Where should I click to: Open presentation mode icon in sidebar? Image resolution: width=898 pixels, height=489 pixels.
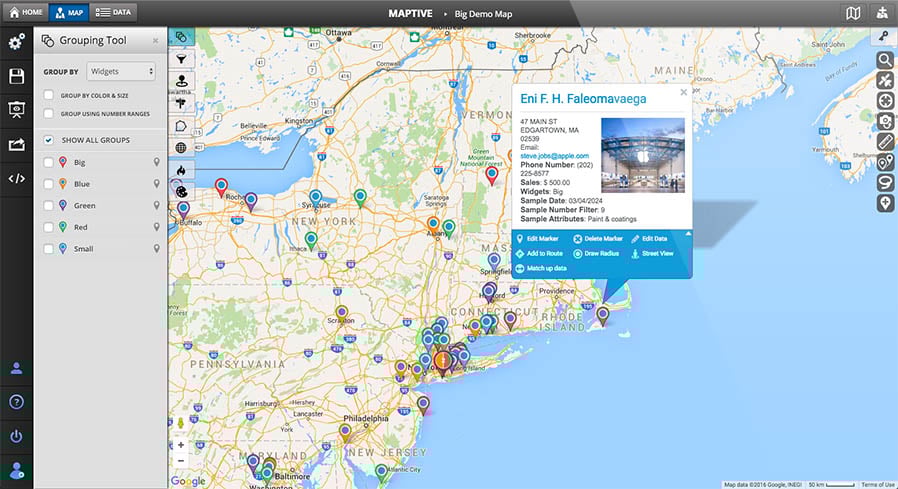[x=16, y=110]
